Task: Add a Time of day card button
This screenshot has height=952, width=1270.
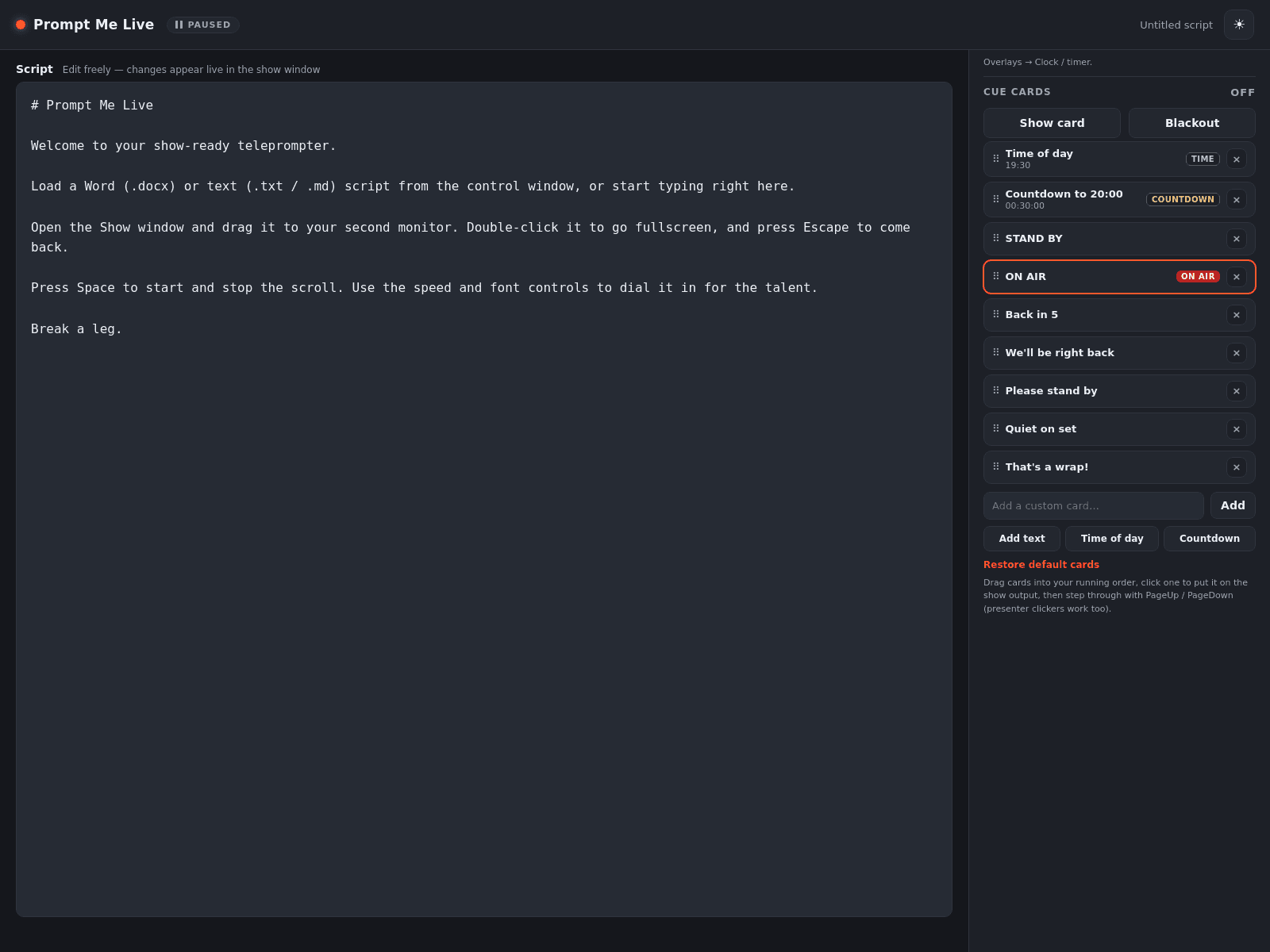Action: [1112, 539]
